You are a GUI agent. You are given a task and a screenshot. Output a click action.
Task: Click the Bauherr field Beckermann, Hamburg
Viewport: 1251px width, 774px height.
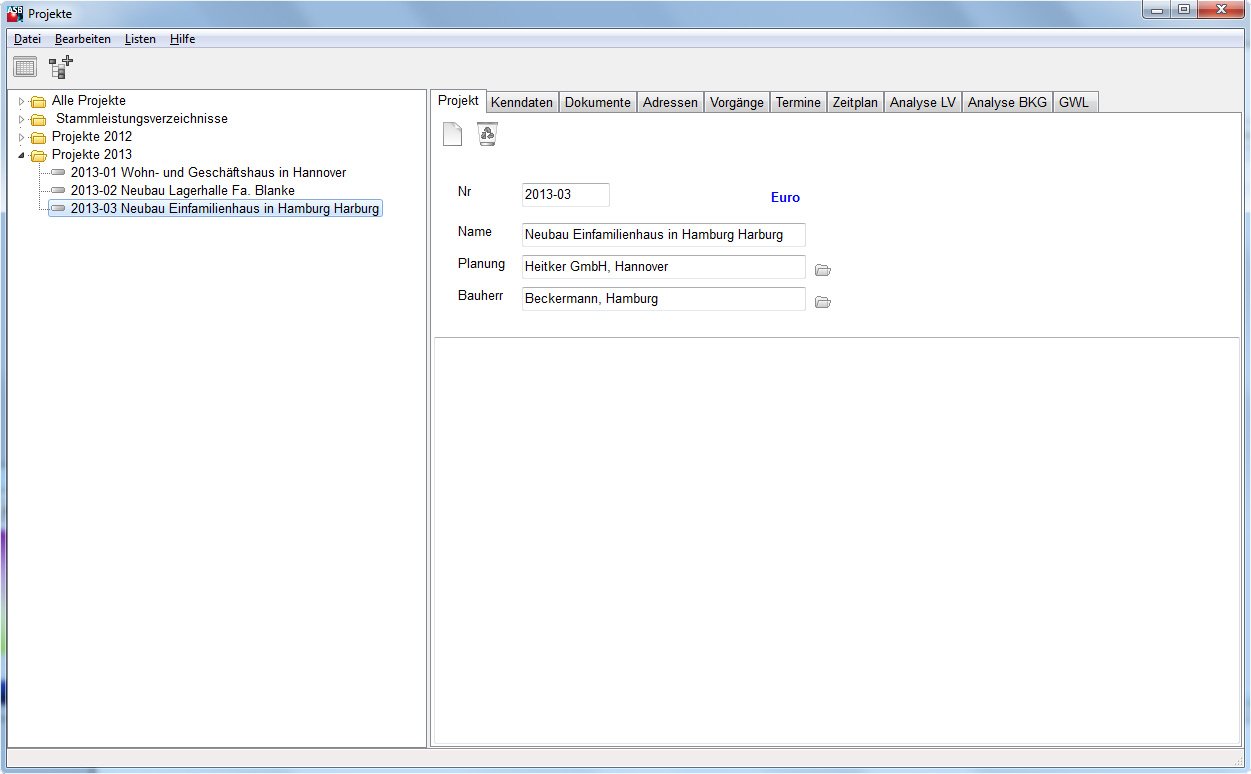click(663, 299)
